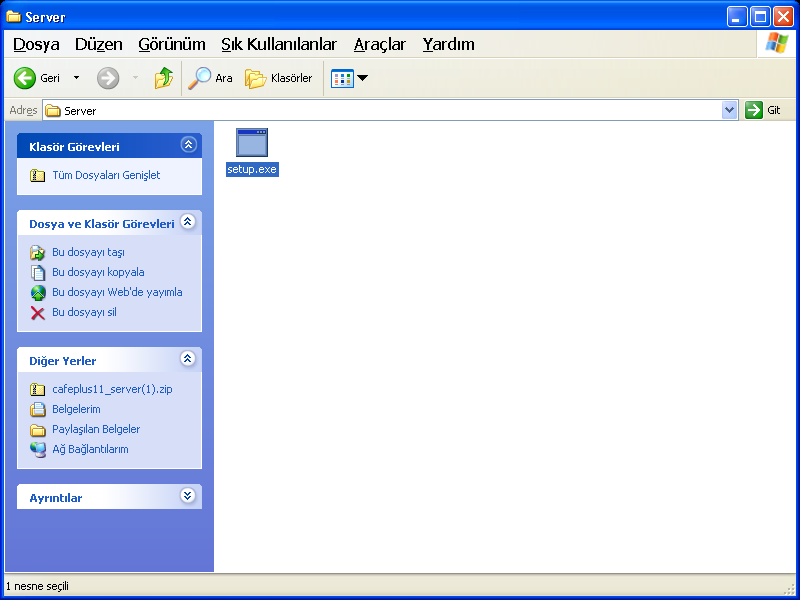Click the red X delete icon
This screenshot has width=800, height=600.
tap(38, 313)
